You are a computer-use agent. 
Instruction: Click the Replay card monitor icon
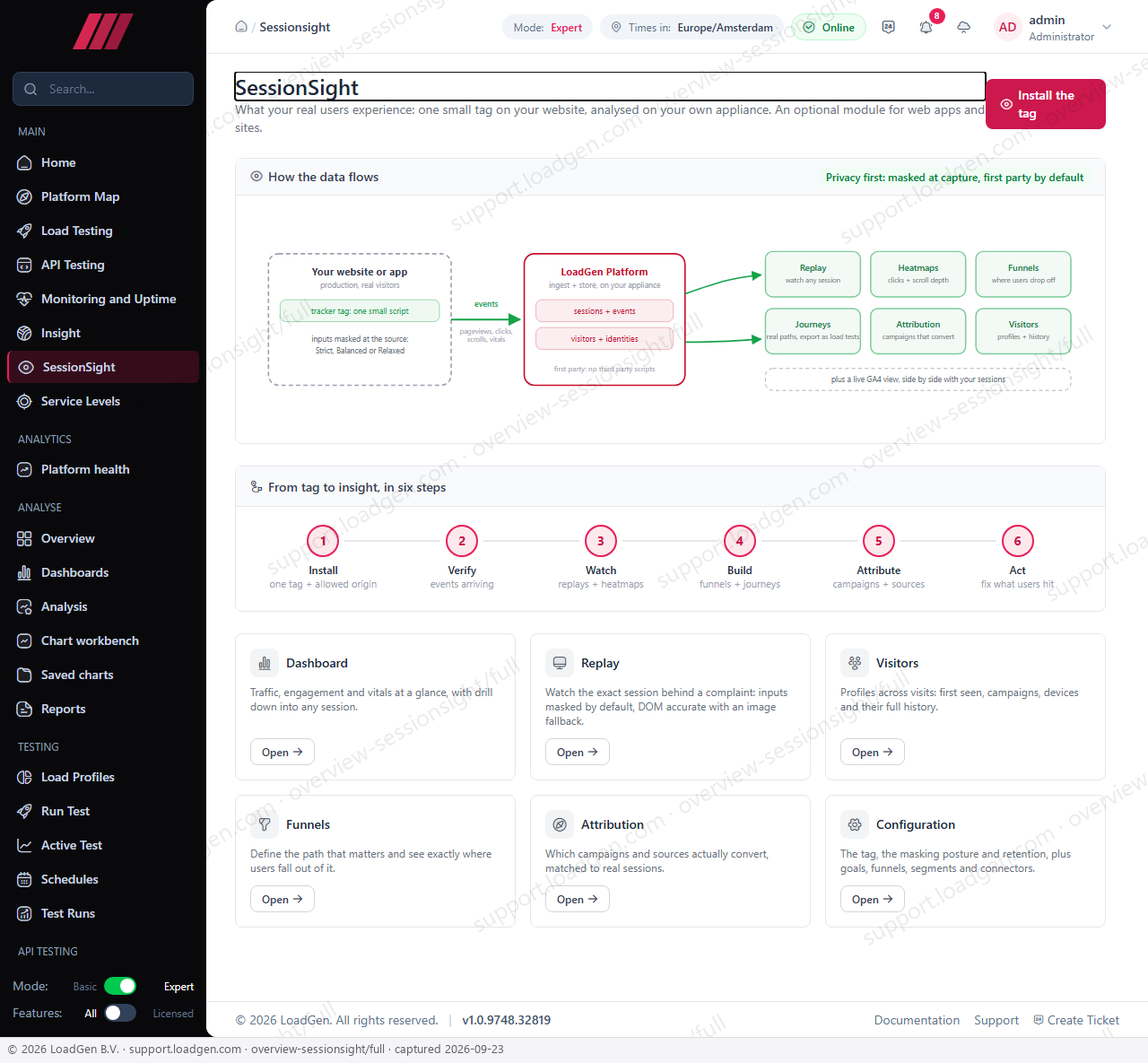(560, 663)
